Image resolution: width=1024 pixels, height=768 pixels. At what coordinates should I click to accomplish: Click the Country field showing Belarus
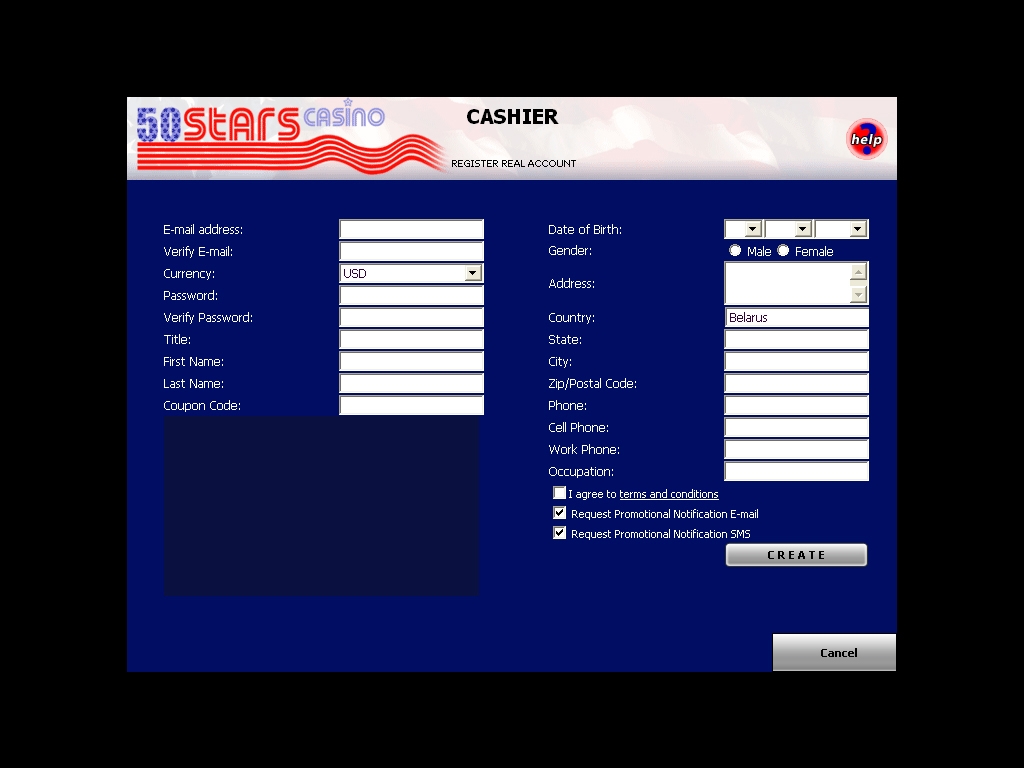pyautogui.click(x=796, y=317)
